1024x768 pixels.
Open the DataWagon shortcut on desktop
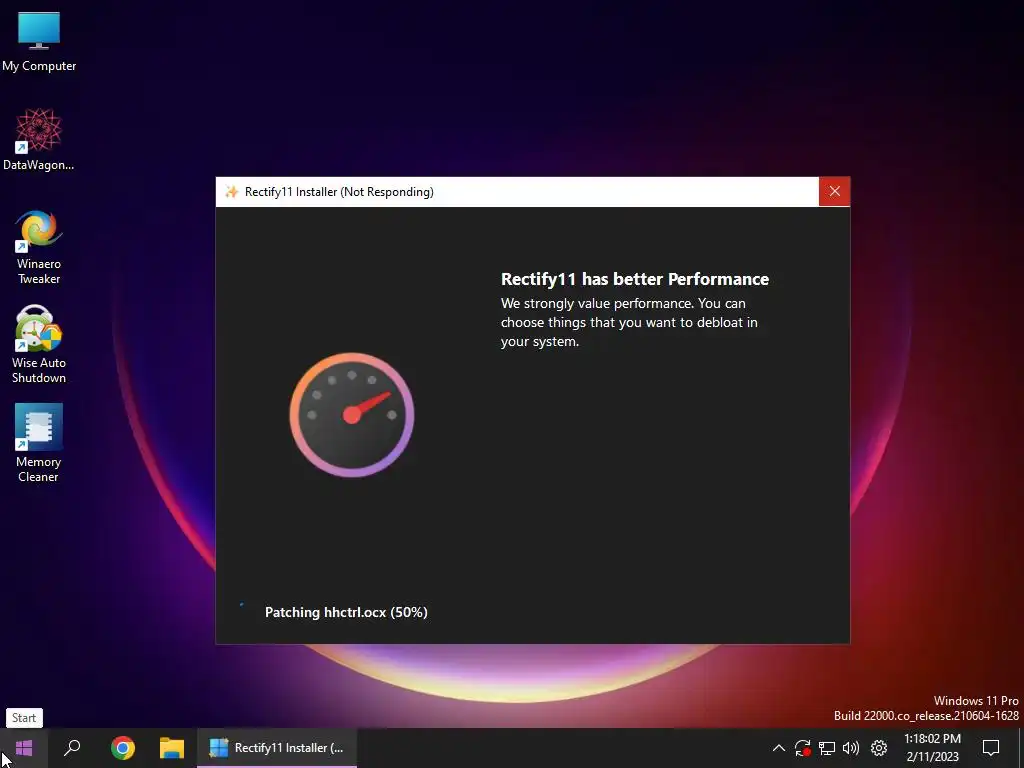39,139
